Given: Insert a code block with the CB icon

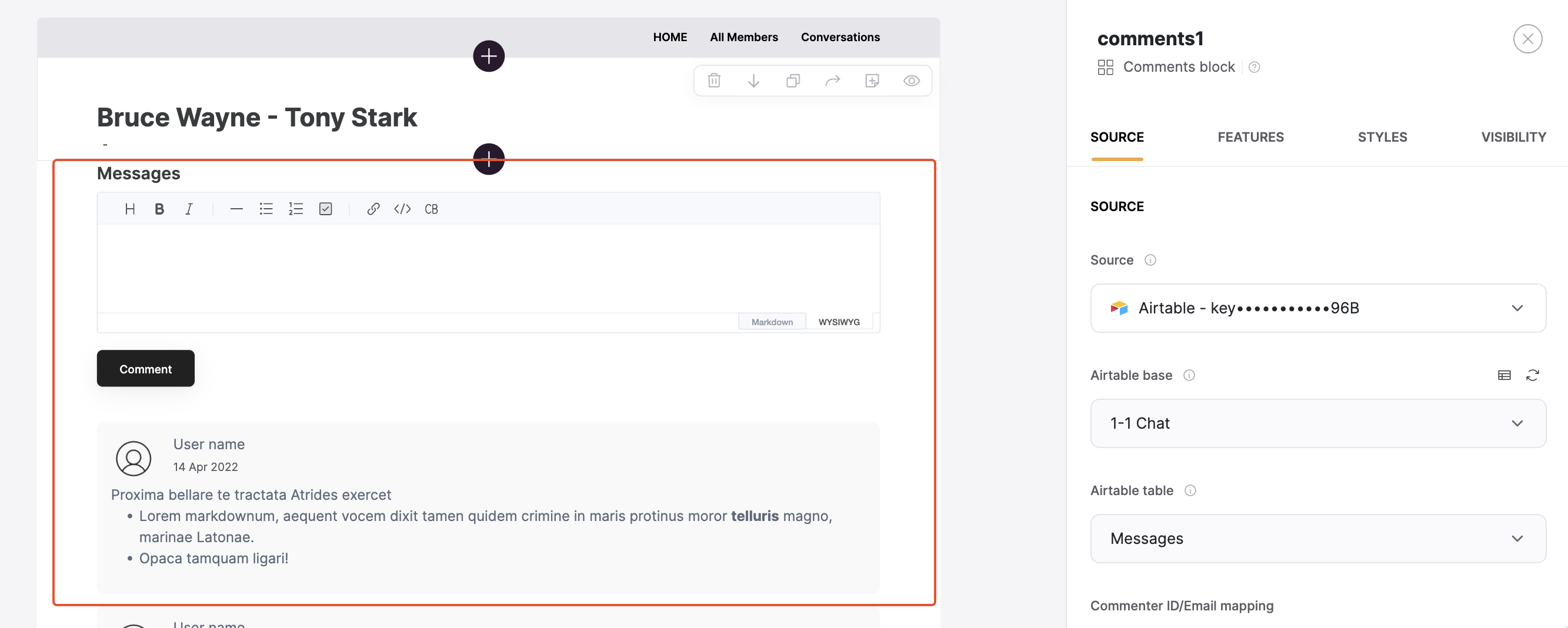Looking at the screenshot, I should (x=432, y=209).
